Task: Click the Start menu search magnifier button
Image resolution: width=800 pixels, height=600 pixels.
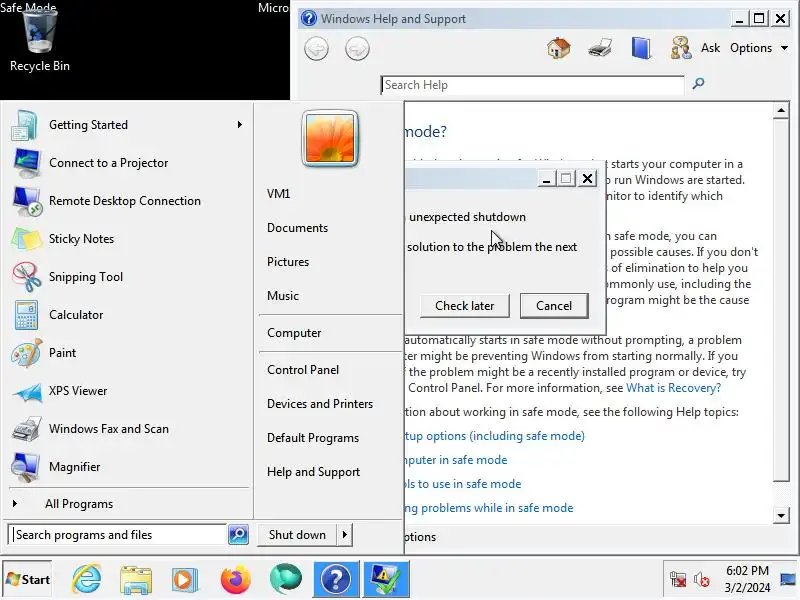Action: click(238, 535)
